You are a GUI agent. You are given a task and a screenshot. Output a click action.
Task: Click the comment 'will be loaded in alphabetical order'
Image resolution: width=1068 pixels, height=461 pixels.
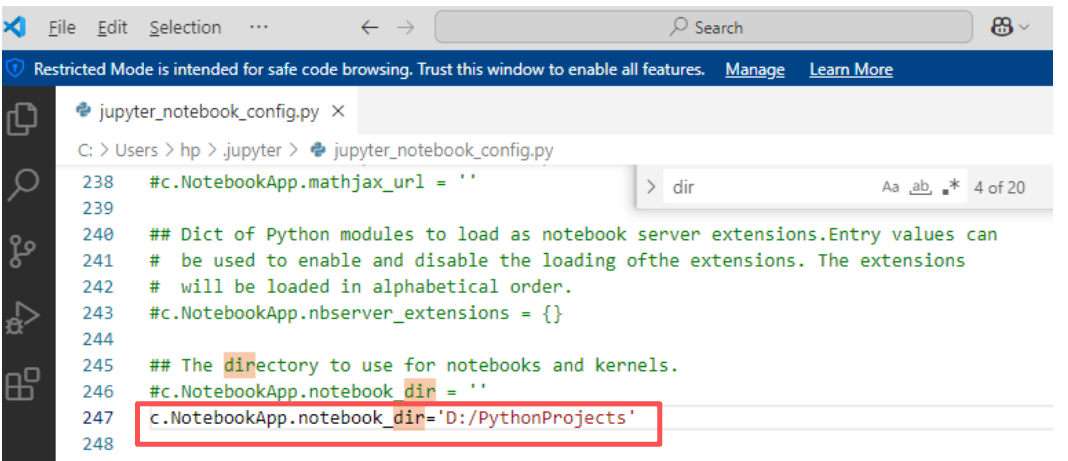361,287
